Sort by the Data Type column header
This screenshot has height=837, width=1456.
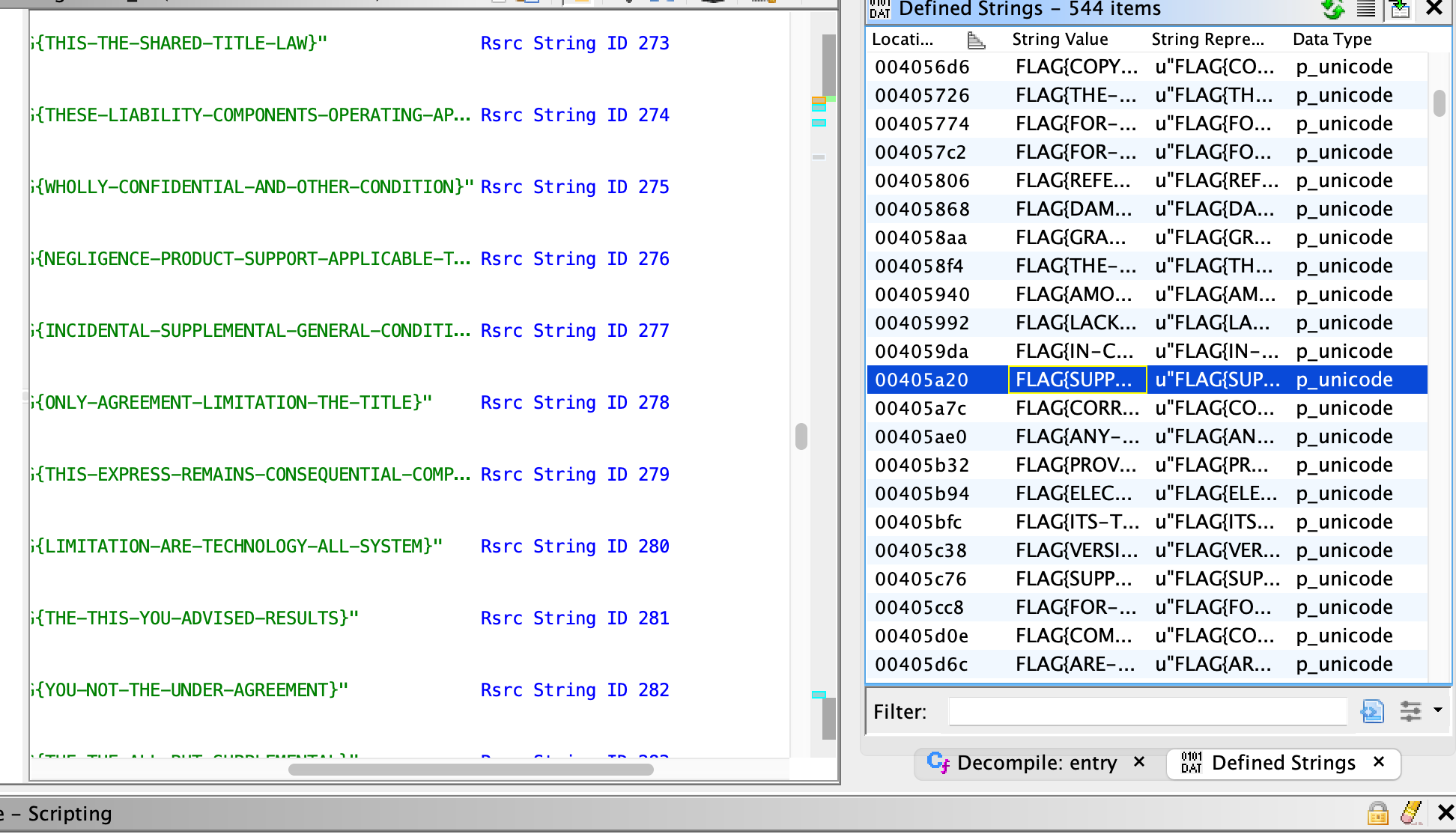click(1332, 39)
